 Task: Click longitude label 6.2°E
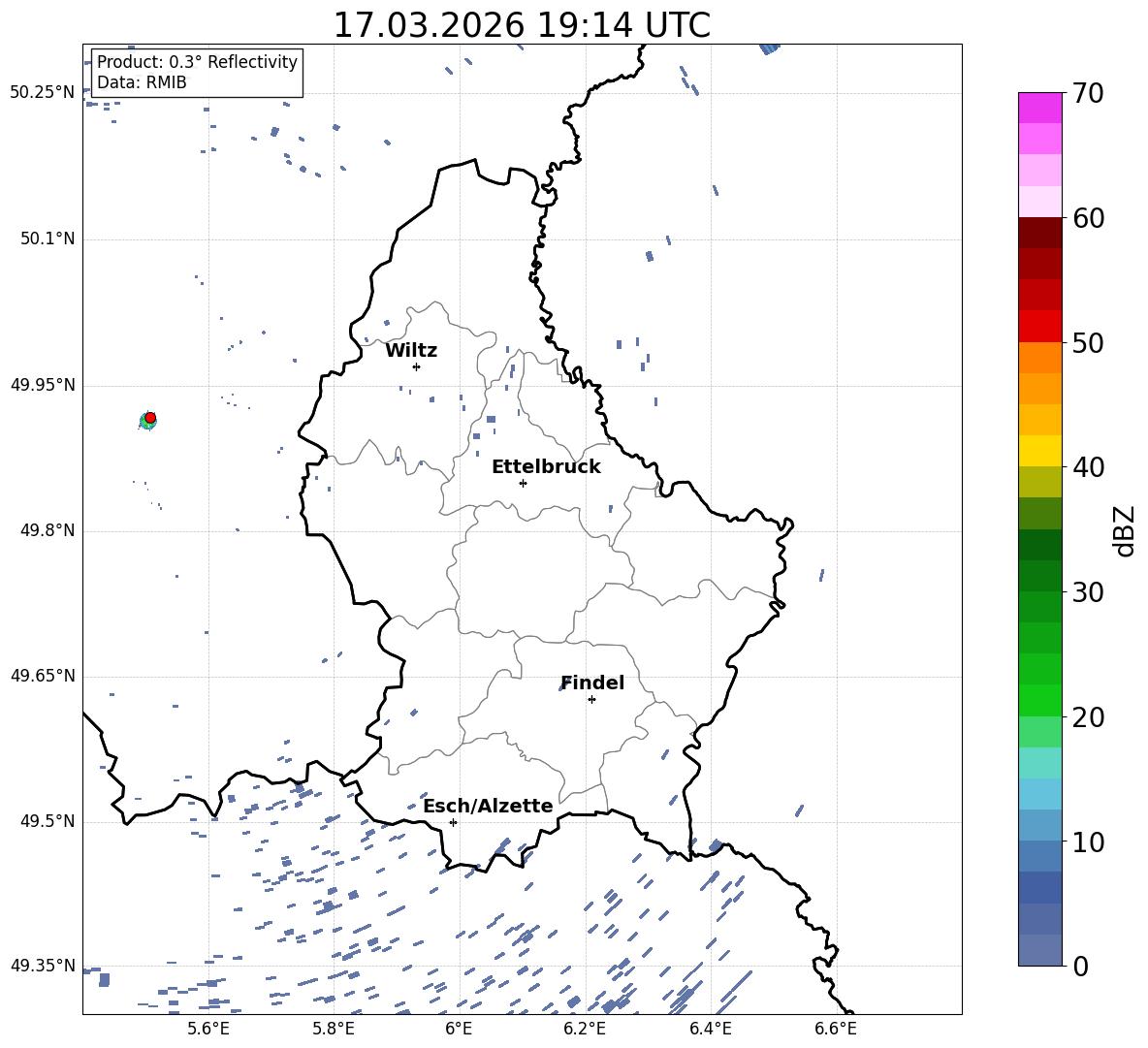(585, 1029)
